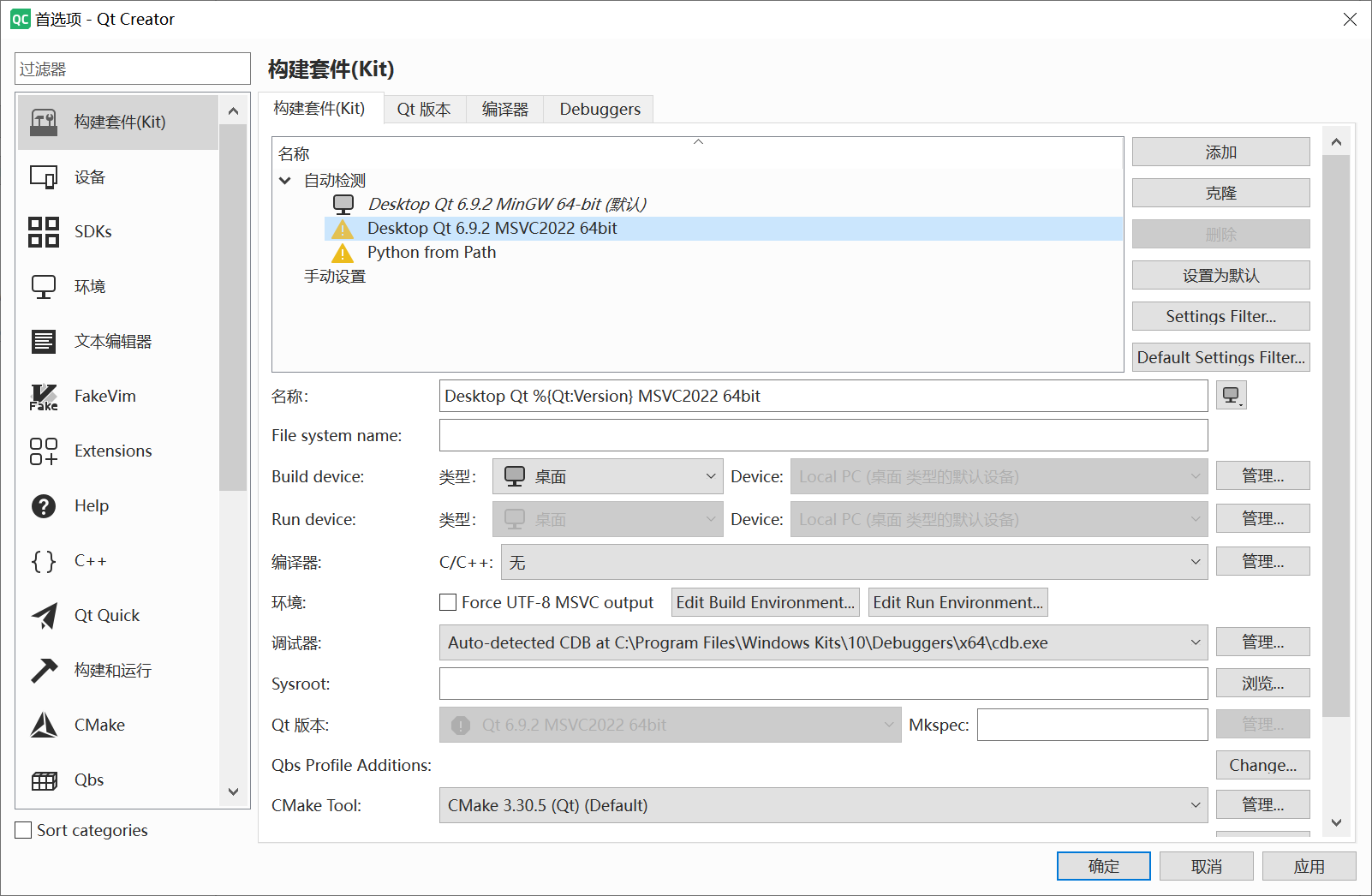Screen dimensions: 1372x896
Task: Click Edit Build Environment...
Action: click(x=766, y=602)
